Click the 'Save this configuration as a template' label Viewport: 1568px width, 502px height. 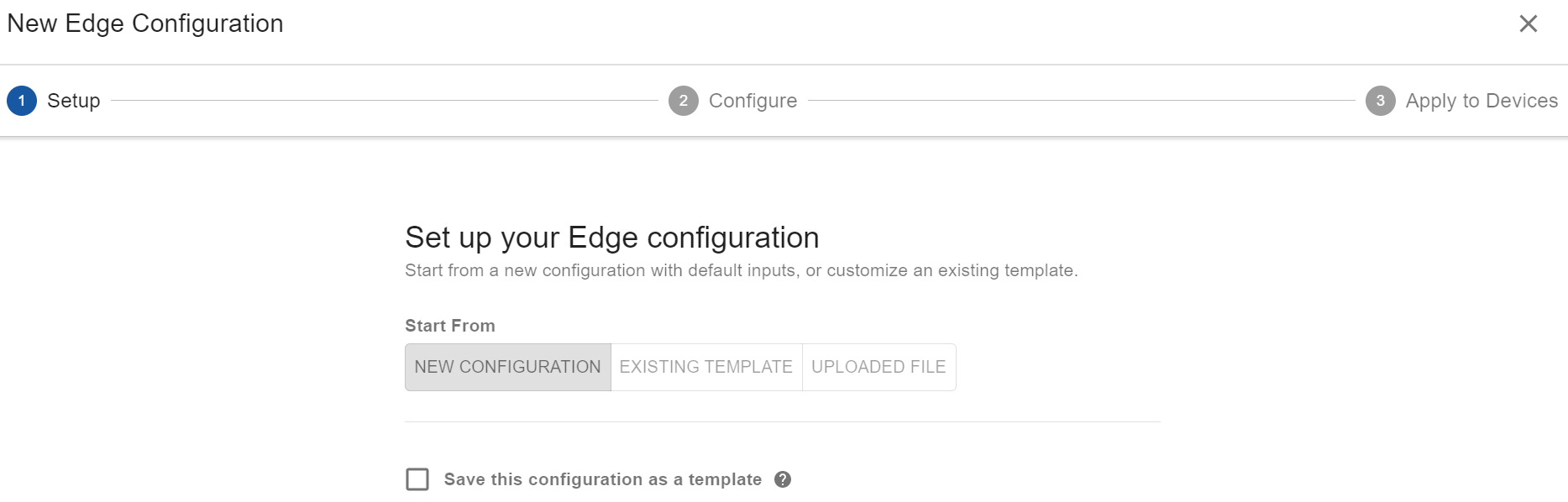coord(602,479)
